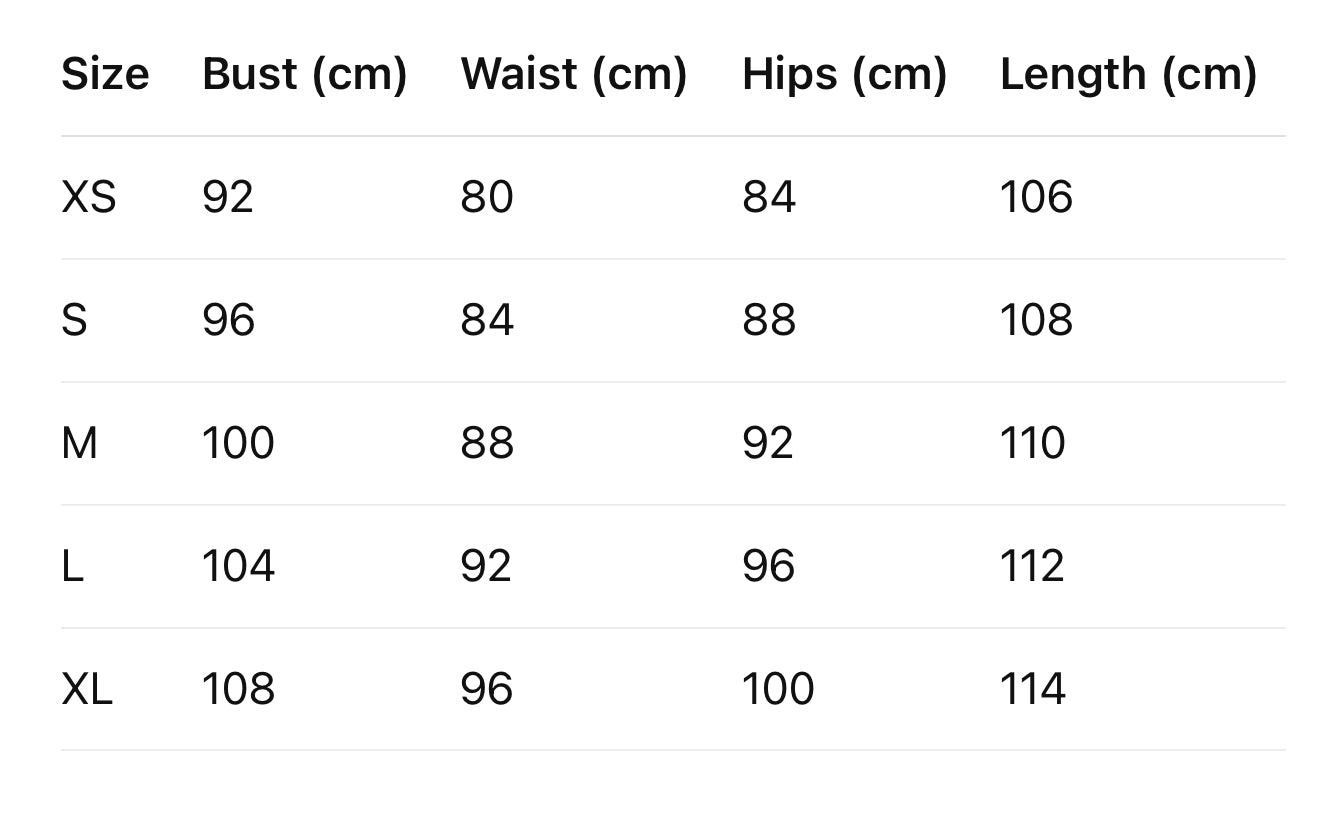Select the L bust value 104
Viewport: 1320px width, 813px height.
238,566
